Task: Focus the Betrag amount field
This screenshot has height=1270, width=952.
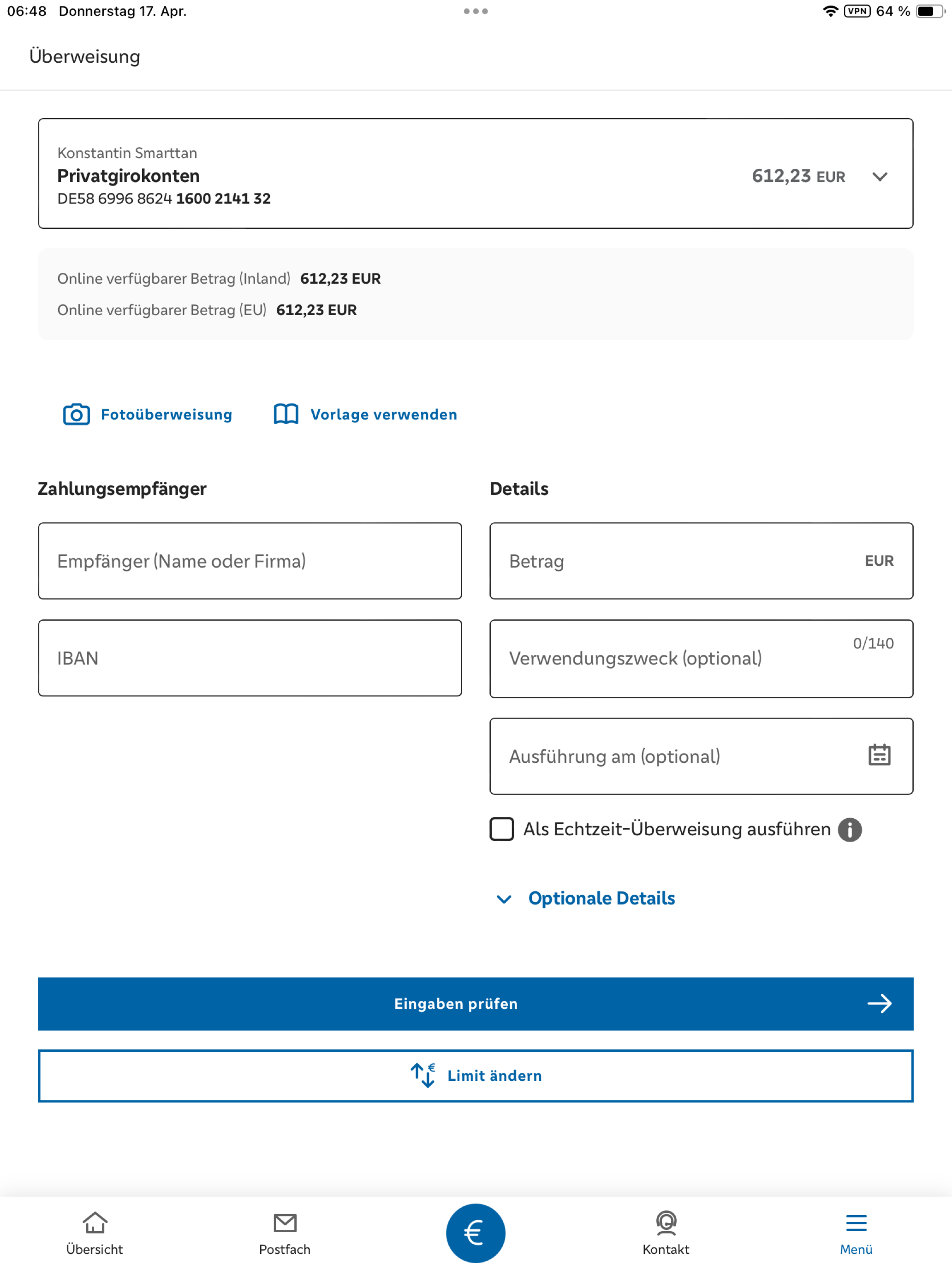Action: 701,561
